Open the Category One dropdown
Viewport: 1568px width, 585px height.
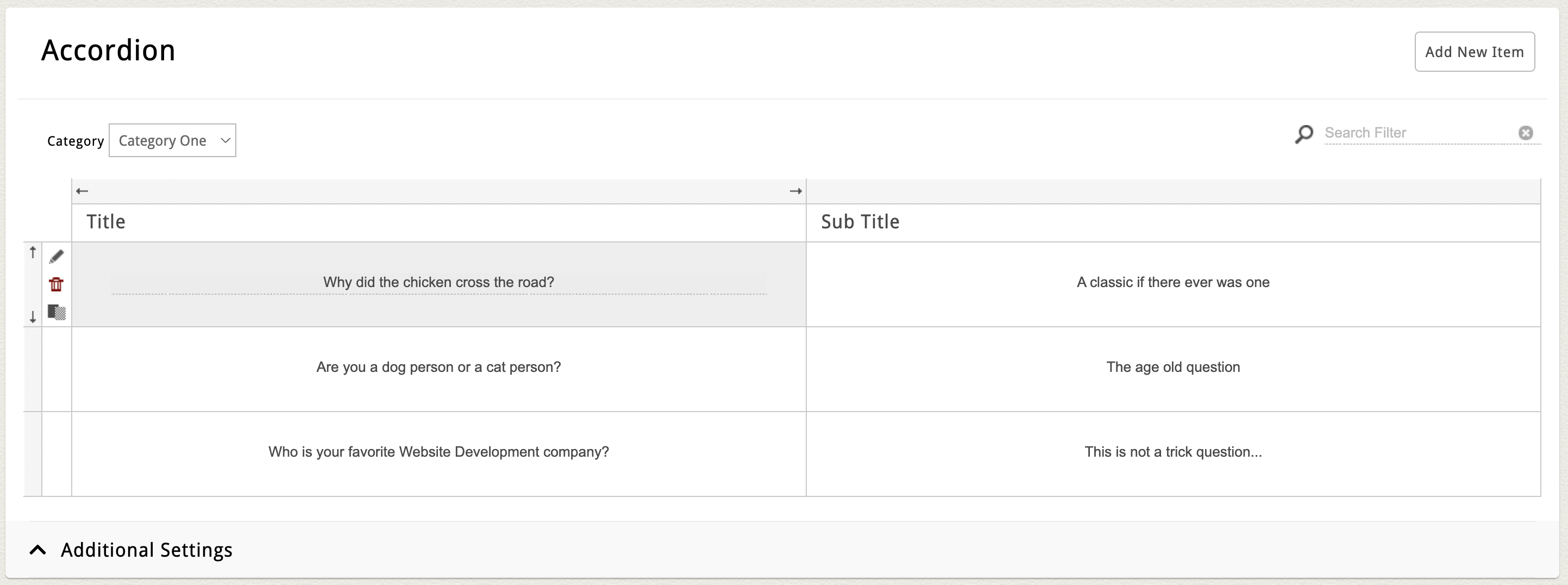(172, 141)
